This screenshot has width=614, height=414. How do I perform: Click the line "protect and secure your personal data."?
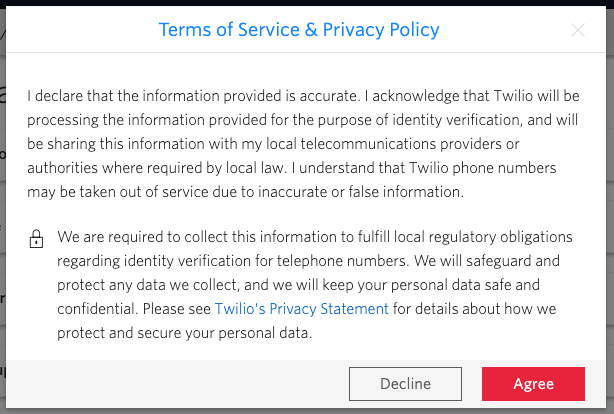(185, 333)
